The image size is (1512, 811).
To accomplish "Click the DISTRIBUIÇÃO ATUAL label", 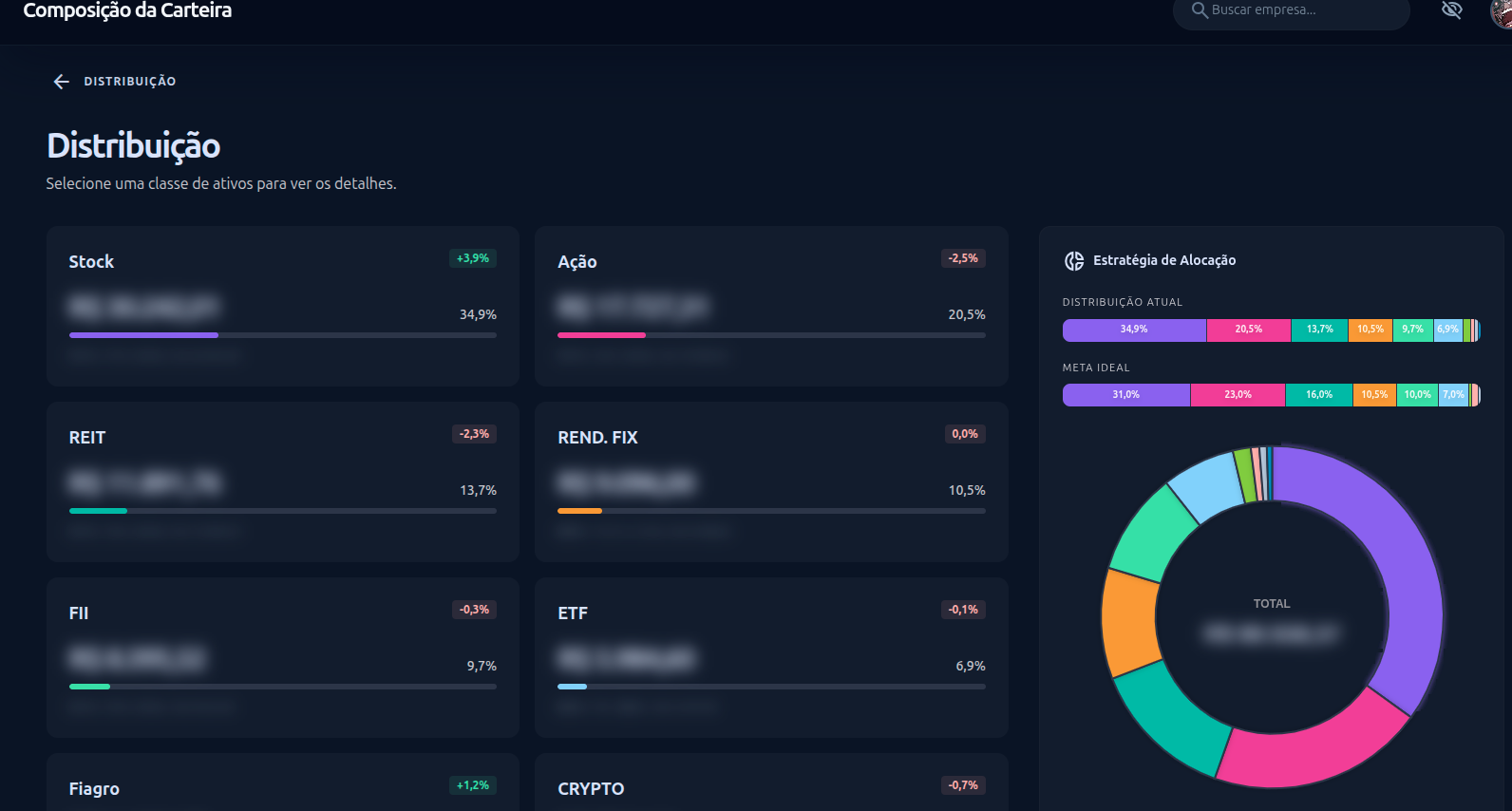I will pyautogui.click(x=1123, y=302).
